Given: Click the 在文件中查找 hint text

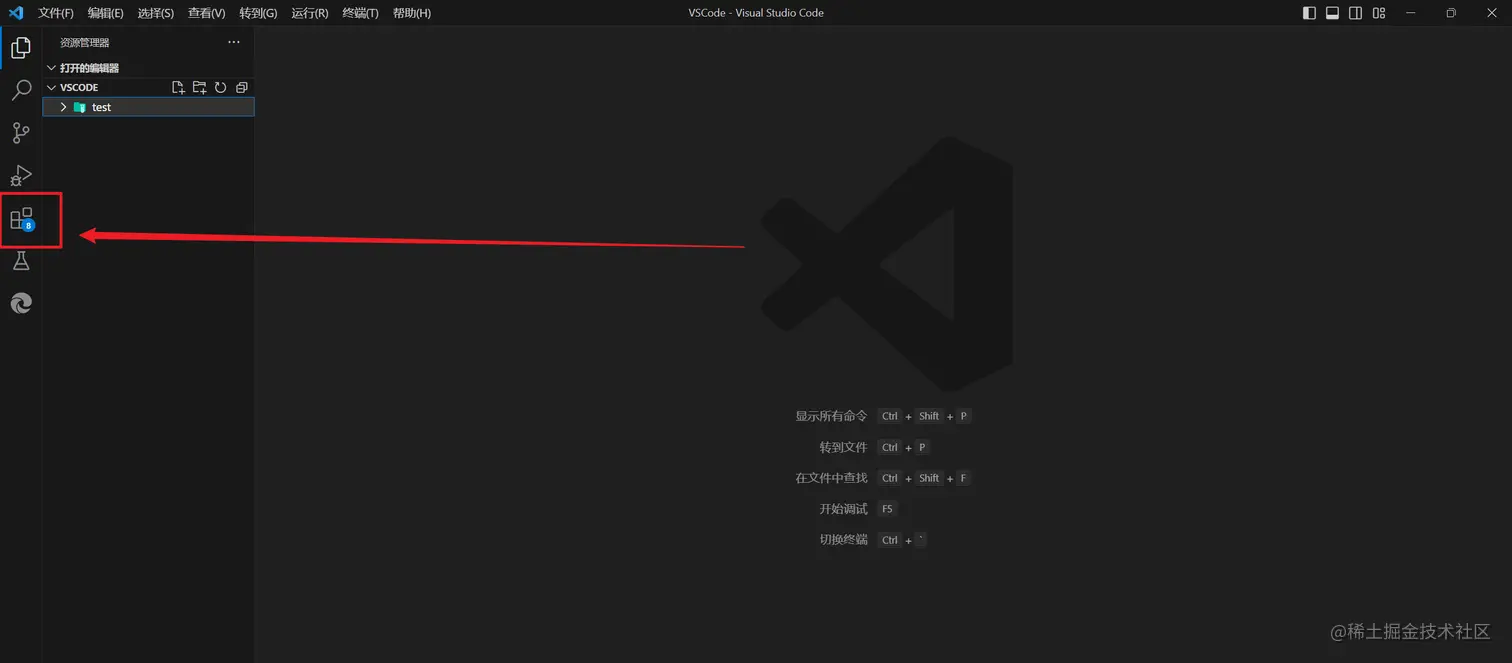Looking at the screenshot, I should [x=831, y=478].
